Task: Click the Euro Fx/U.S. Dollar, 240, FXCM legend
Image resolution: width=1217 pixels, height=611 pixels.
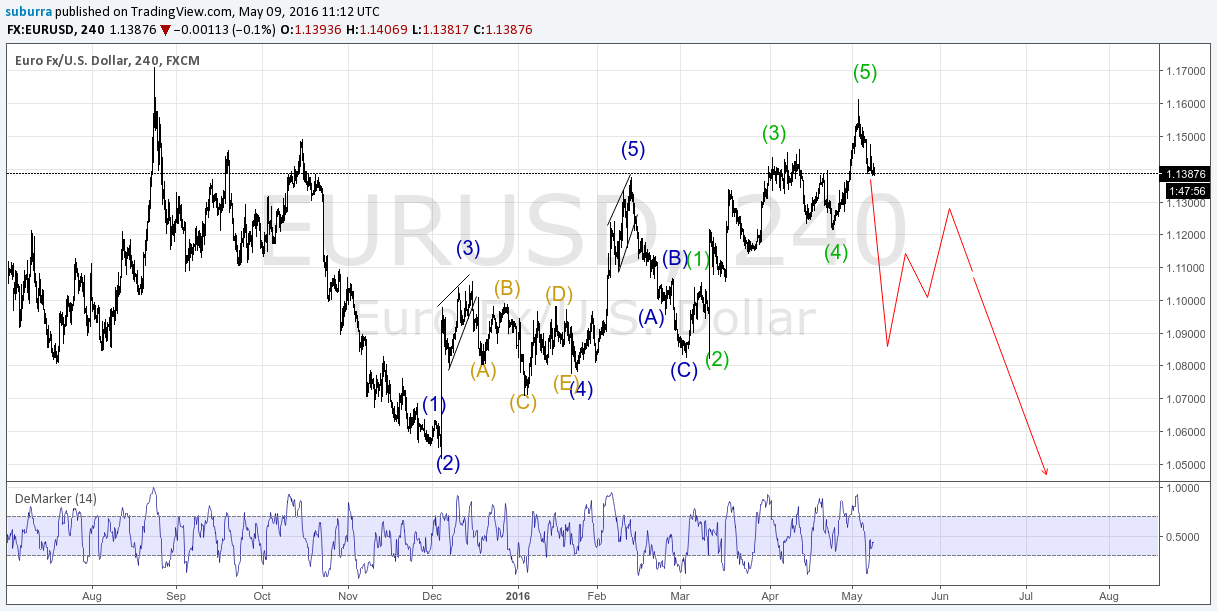Action: point(107,61)
